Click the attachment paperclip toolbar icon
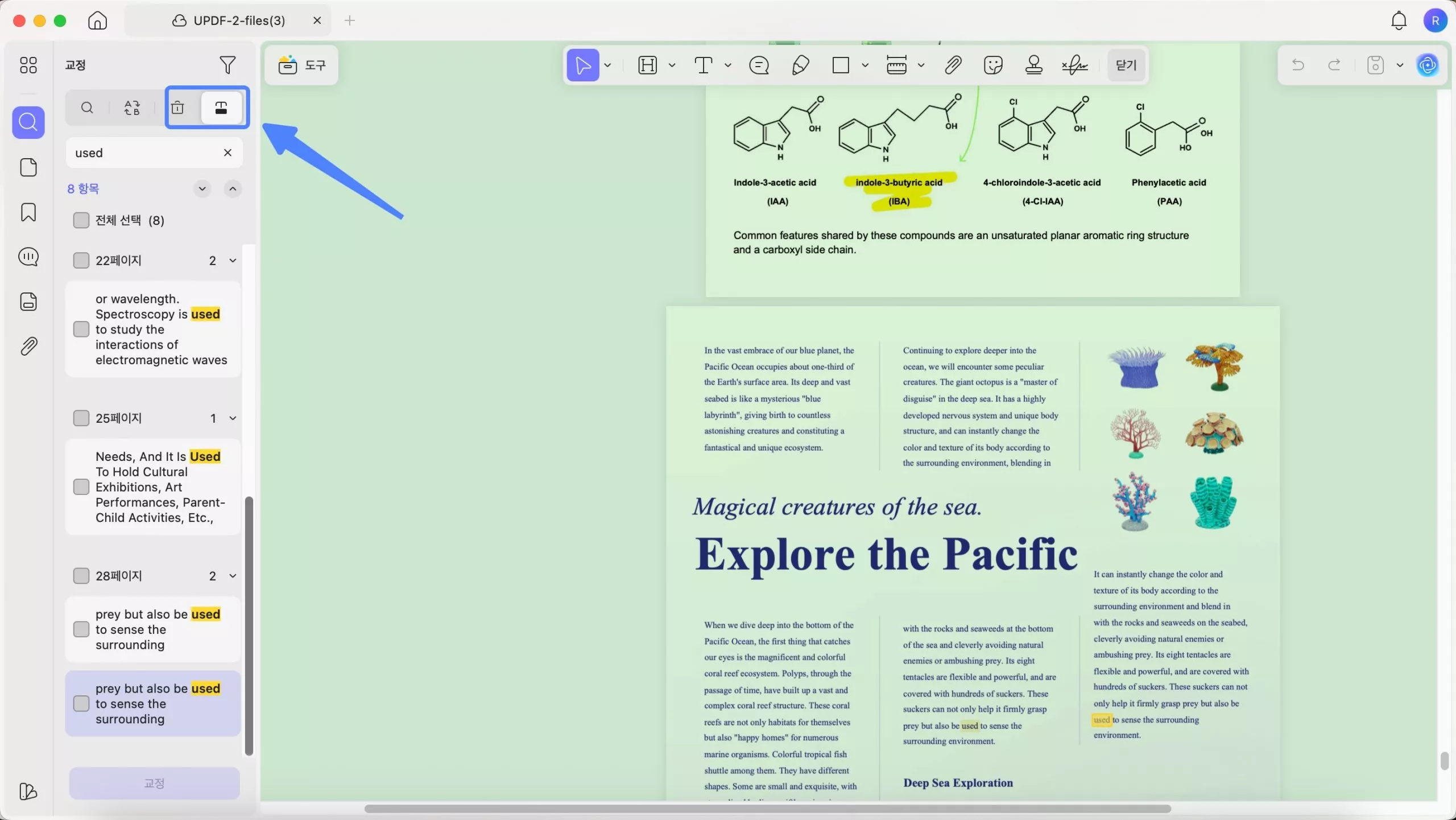 [x=953, y=65]
